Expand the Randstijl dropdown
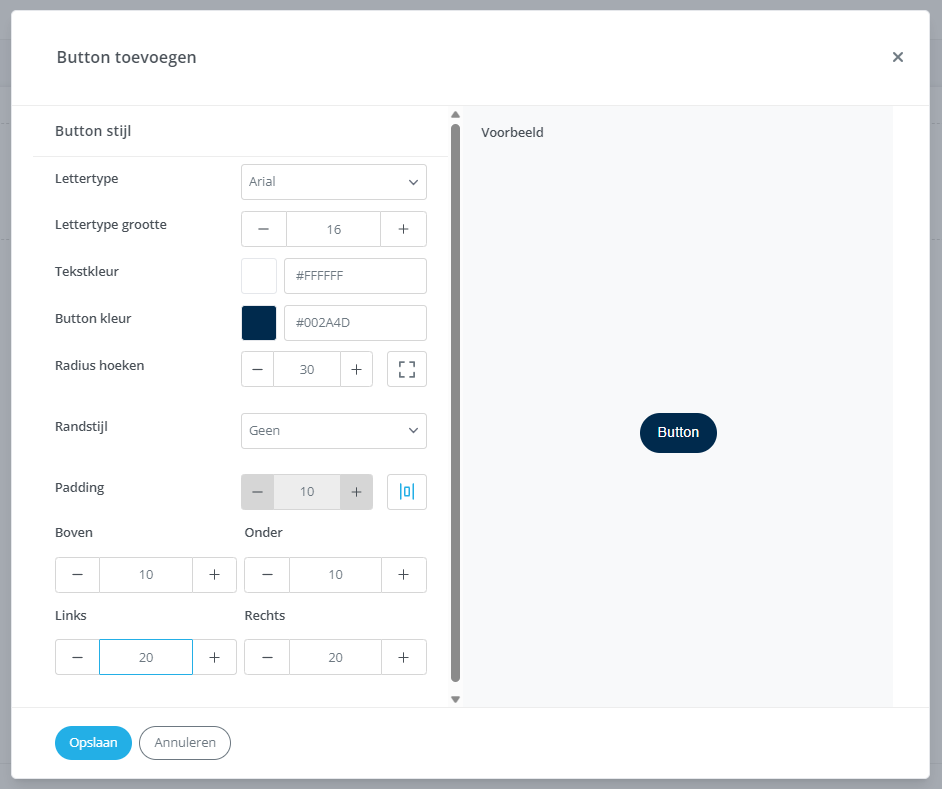Image resolution: width=942 pixels, height=789 pixels. click(x=333, y=431)
